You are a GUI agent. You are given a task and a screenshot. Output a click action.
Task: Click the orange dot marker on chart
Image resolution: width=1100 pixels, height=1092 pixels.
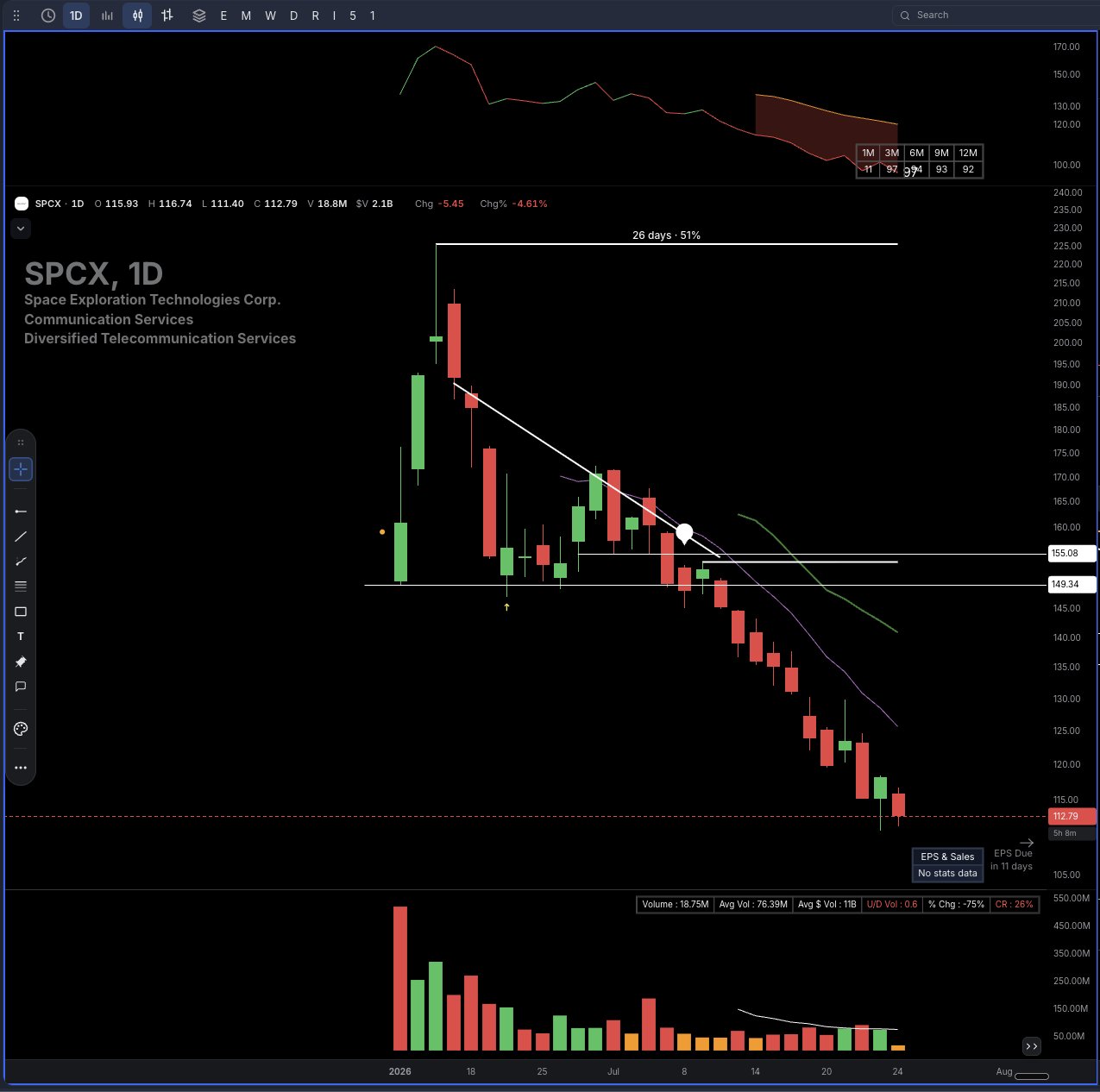point(382,532)
